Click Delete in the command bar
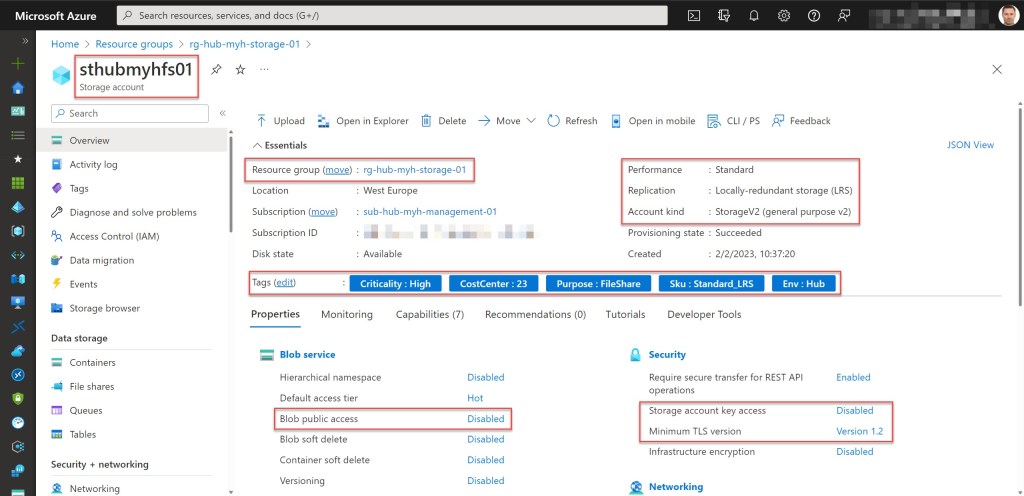The width and height of the screenshot is (1024, 496). pyautogui.click(x=443, y=121)
